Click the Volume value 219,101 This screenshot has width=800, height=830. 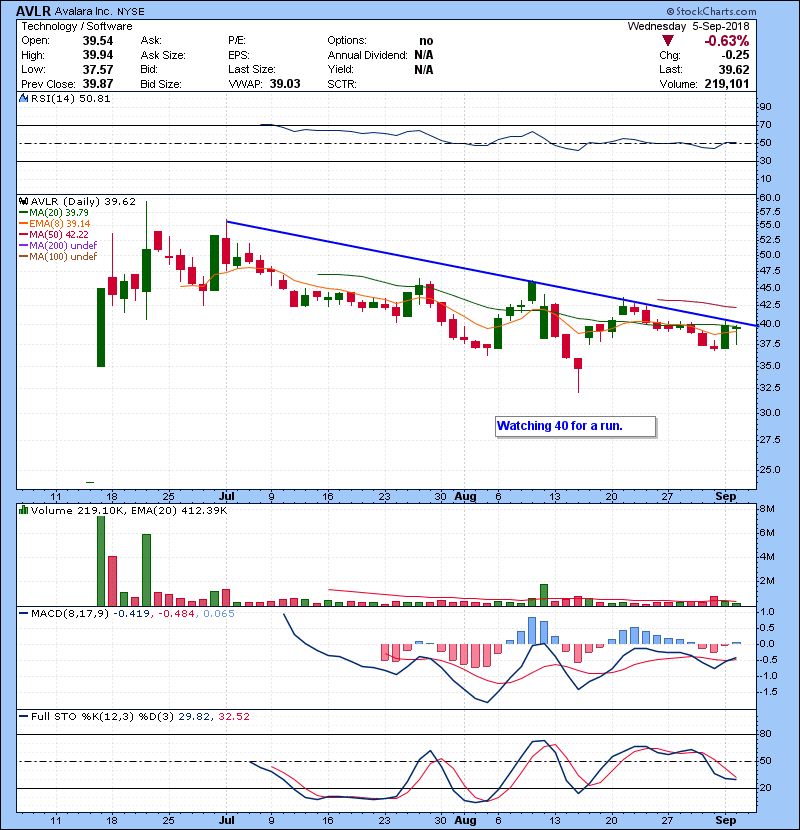[727, 84]
